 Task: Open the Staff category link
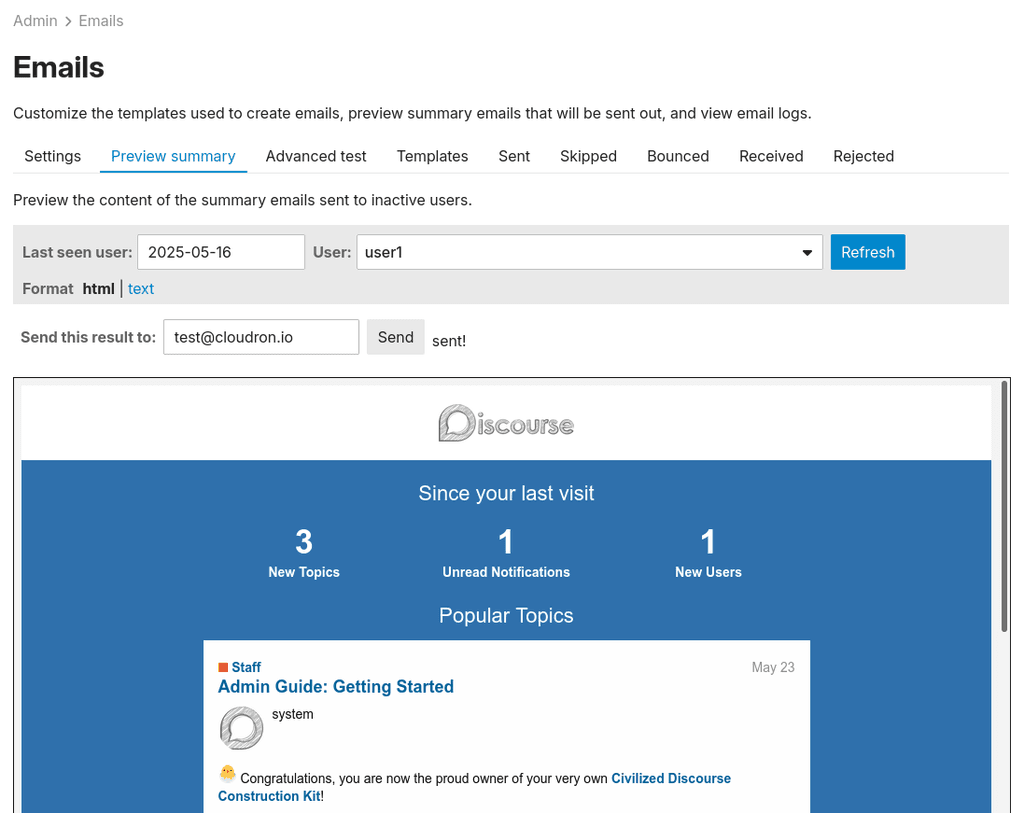click(246, 667)
